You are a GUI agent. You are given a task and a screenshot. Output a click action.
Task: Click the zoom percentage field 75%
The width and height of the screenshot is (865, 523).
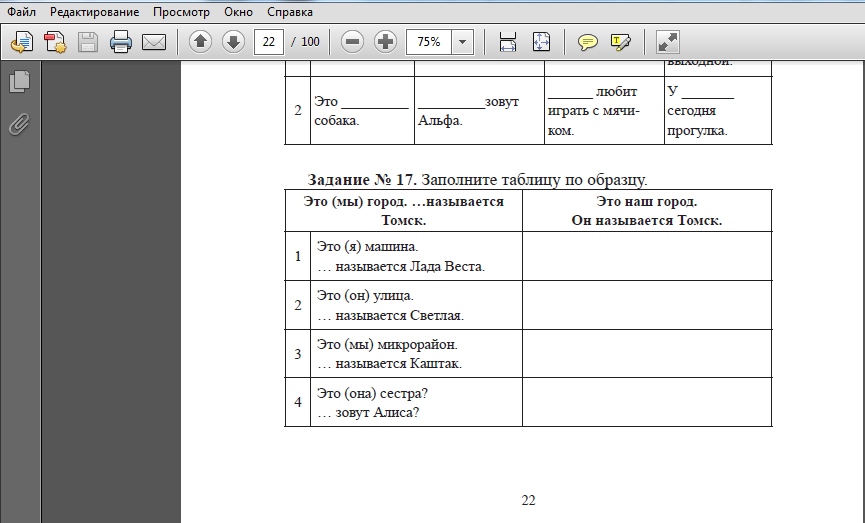429,42
